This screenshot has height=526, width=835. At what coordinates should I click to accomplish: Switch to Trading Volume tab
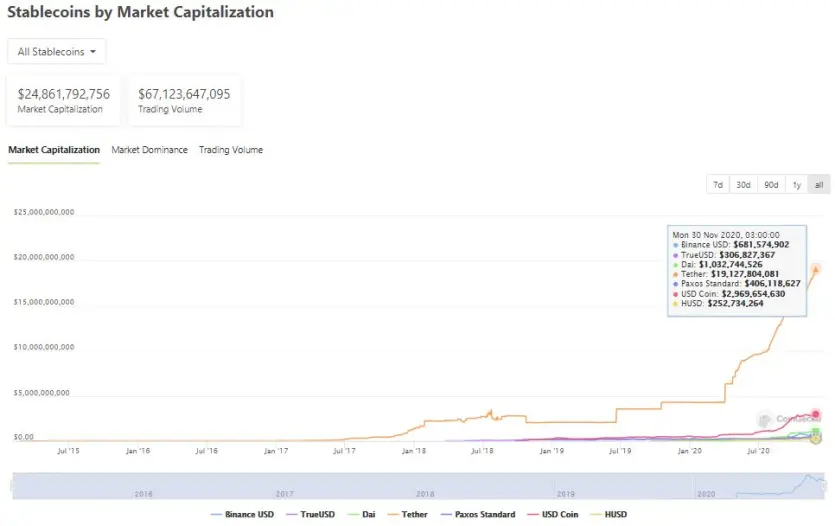231,150
